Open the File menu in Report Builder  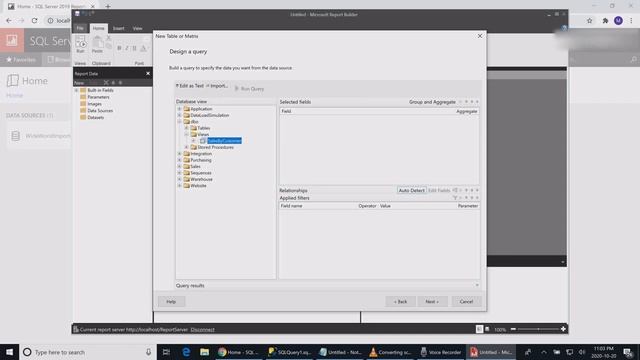[80, 28]
